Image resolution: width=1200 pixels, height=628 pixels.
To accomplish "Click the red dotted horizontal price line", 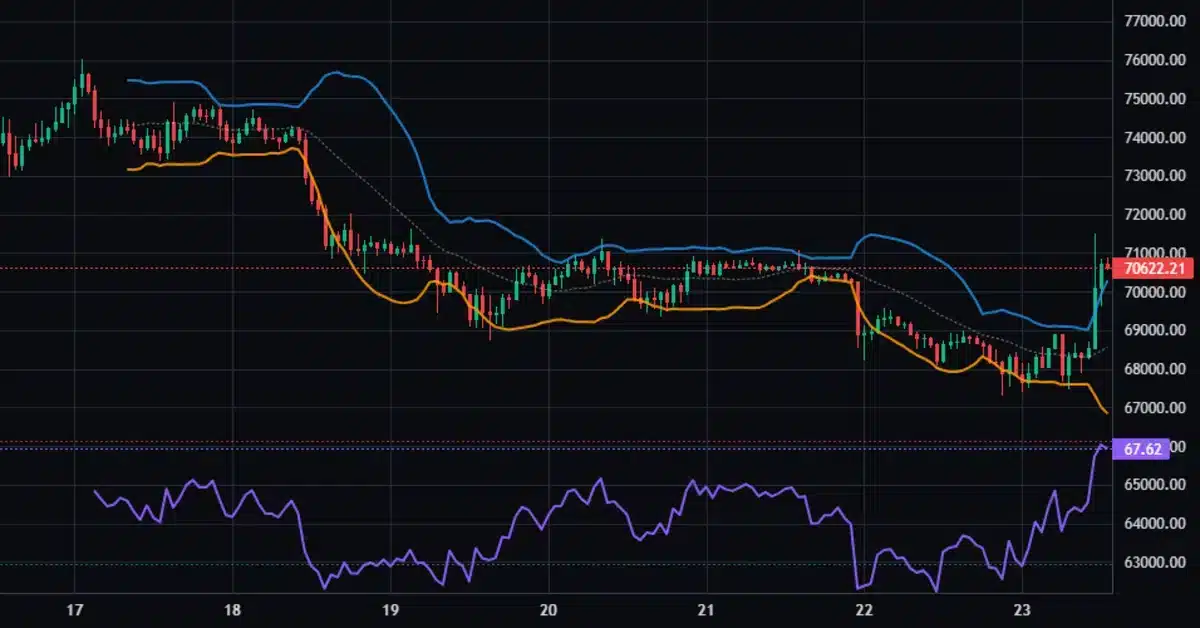I will (400, 268).
